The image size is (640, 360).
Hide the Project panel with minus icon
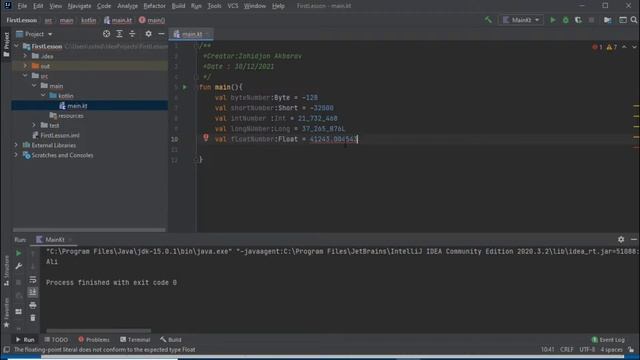pyautogui.click(x=161, y=34)
